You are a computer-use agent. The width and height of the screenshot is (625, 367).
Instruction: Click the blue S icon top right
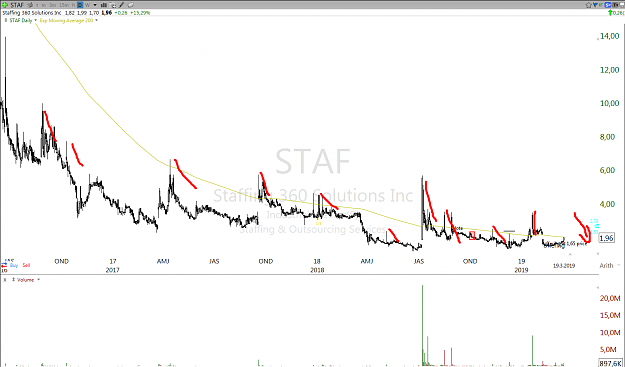point(608,5)
